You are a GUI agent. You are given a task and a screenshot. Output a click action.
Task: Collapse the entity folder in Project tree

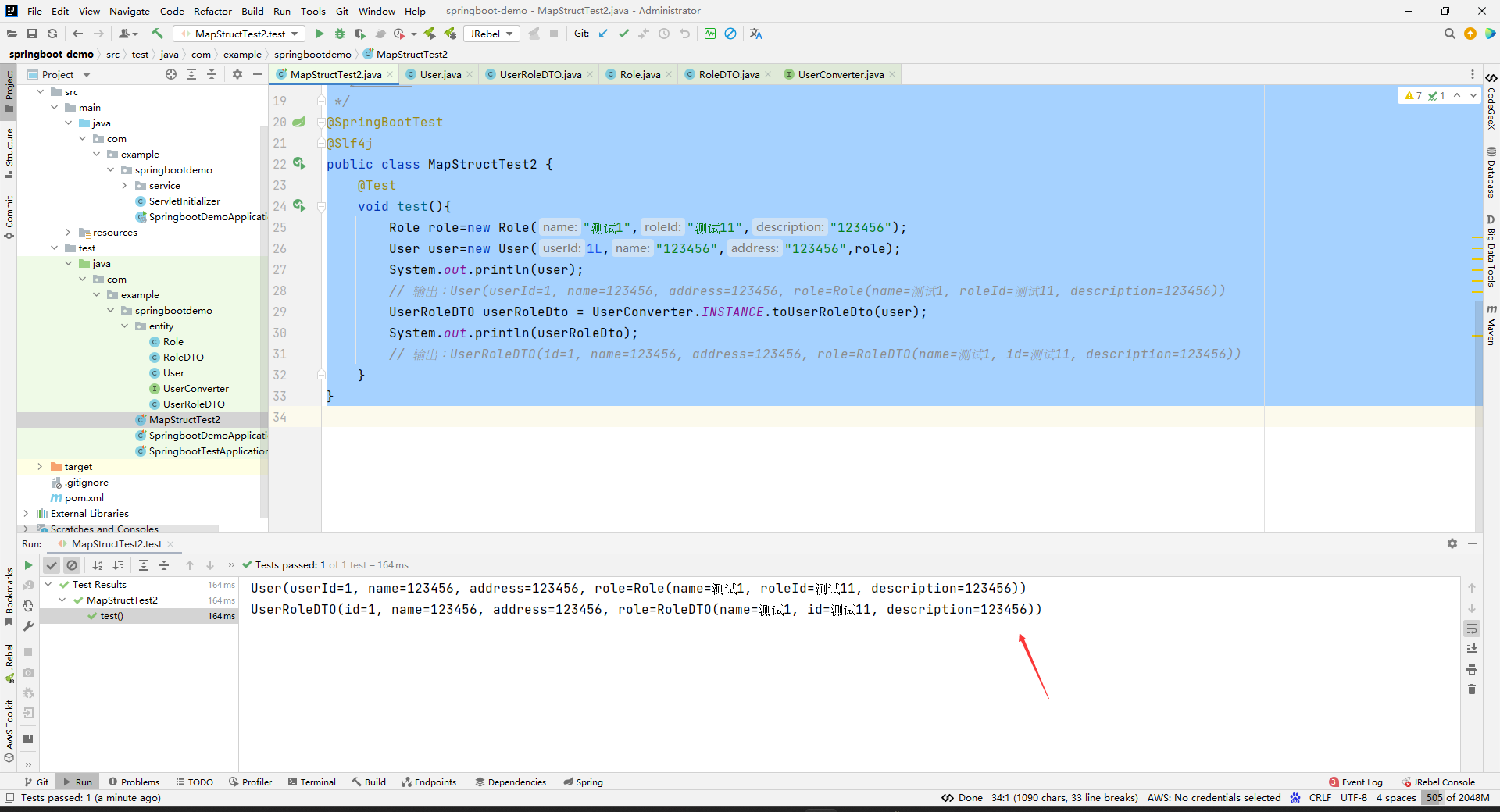point(125,326)
